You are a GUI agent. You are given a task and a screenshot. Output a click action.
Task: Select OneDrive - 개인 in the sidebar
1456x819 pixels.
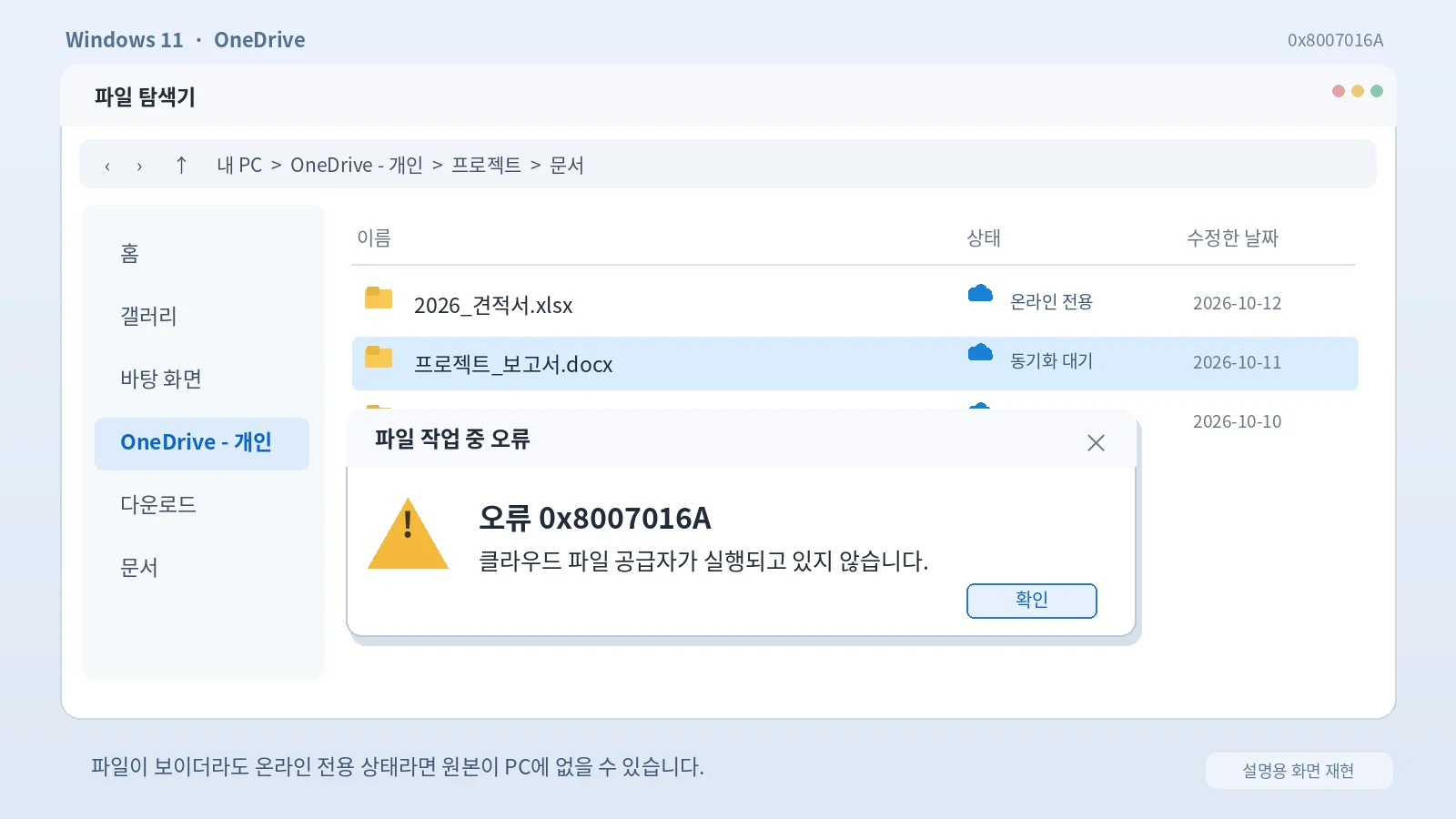(x=202, y=443)
